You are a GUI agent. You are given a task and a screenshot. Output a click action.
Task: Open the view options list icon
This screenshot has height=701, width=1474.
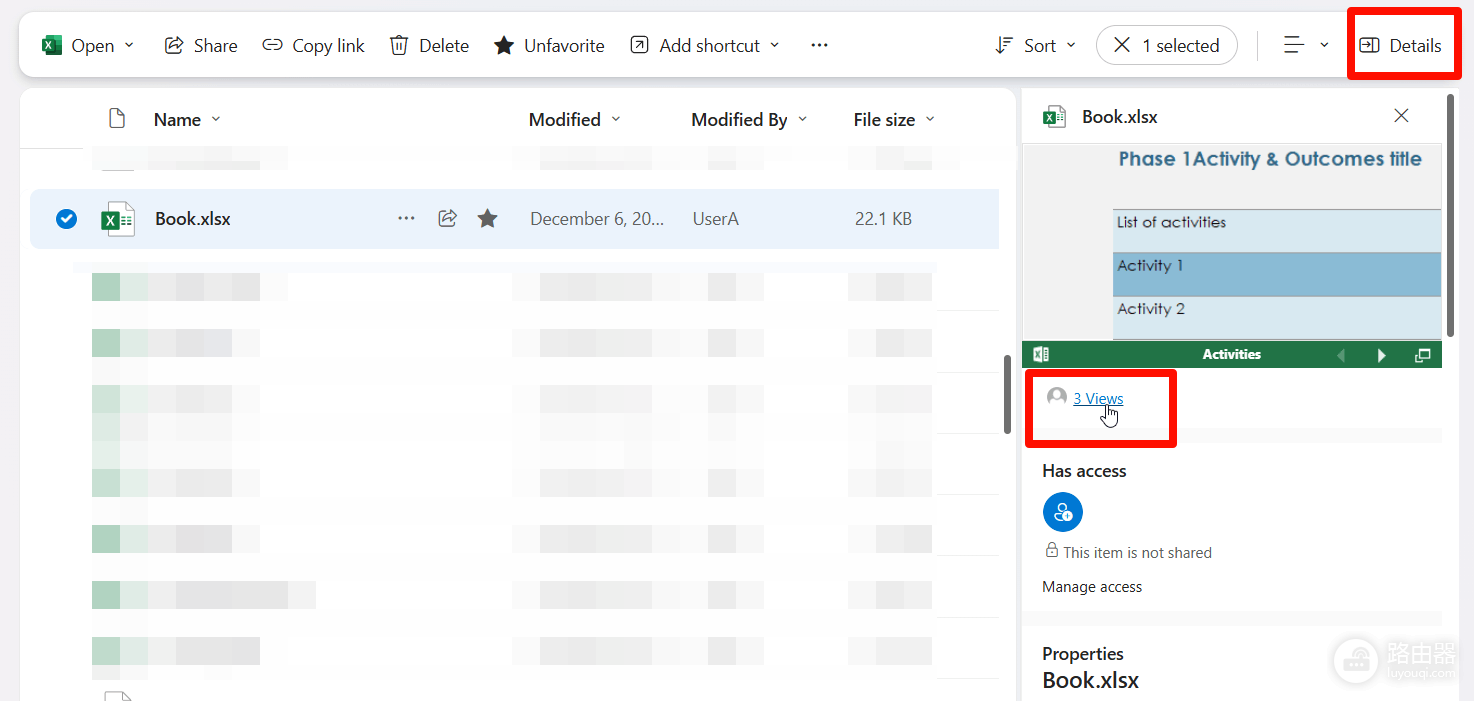(1295, 46)
